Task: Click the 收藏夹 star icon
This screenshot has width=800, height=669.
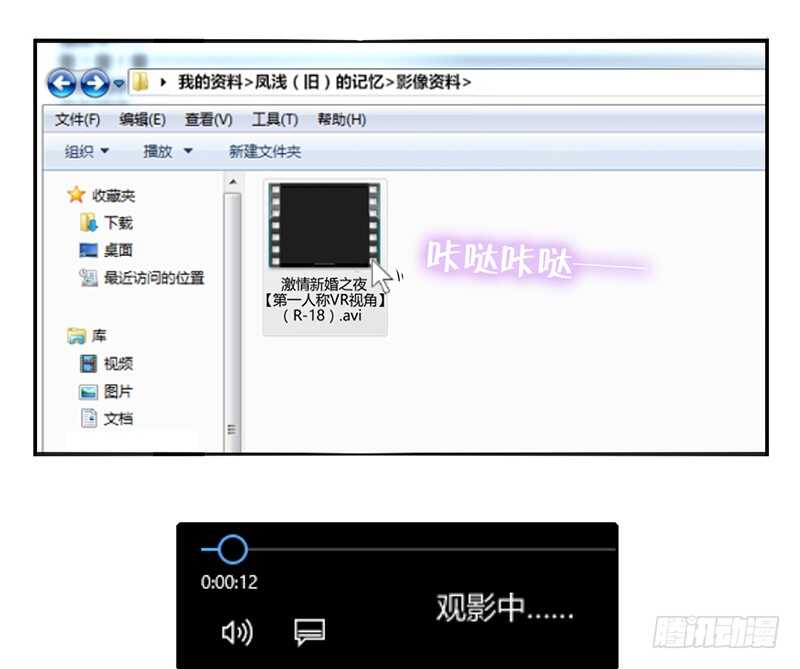Action: (x=76, y=194)
